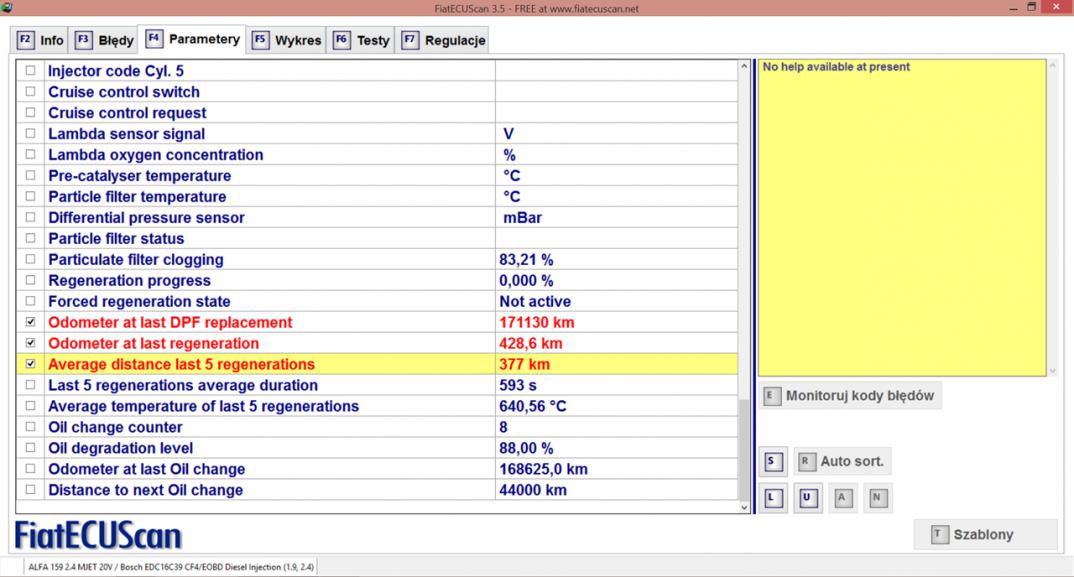Image resolution: width=1074 pixels, height=577 pixels.
Task: Open Szablony templates button
Action: [x=984, y=535]
